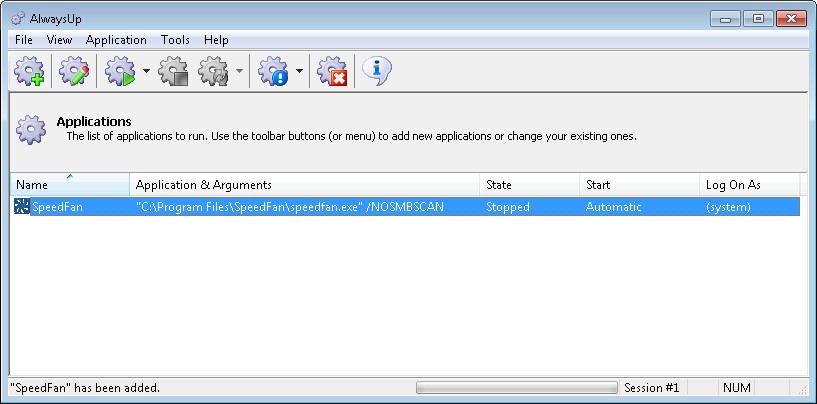This screenshot has height=404, width=817.
Task: Click the Start Application green play icon
Action: (120, 71)
